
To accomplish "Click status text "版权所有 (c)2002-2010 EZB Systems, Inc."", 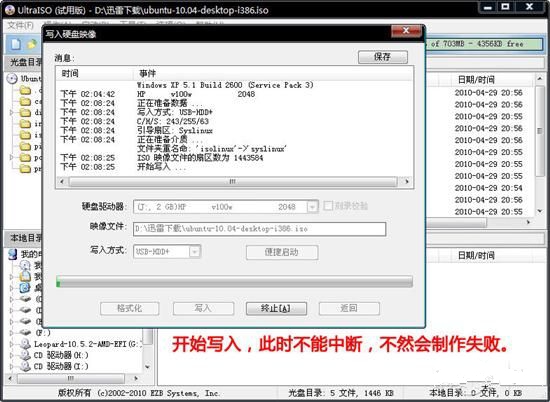I will 139,393.
